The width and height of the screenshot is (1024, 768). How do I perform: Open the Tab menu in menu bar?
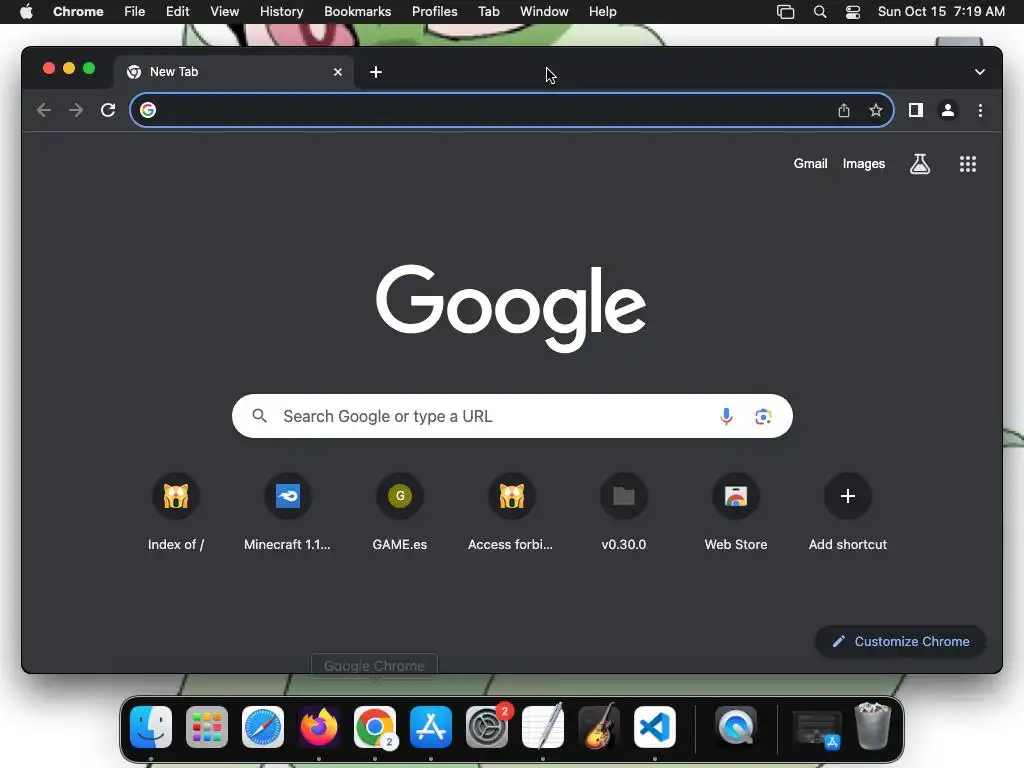[x=488, y=12]
